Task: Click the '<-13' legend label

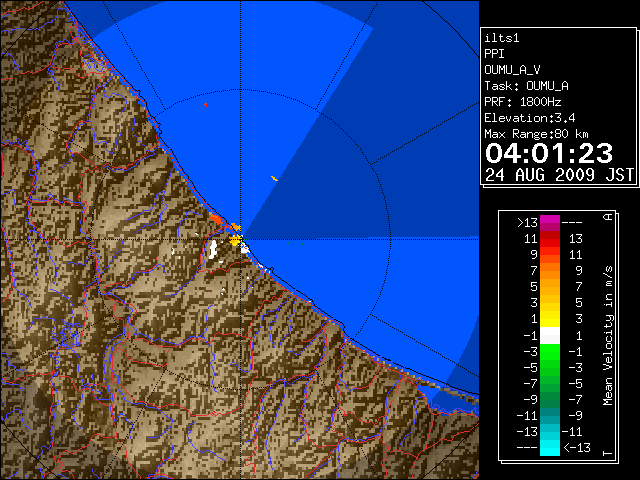Action: click(577, 447)
